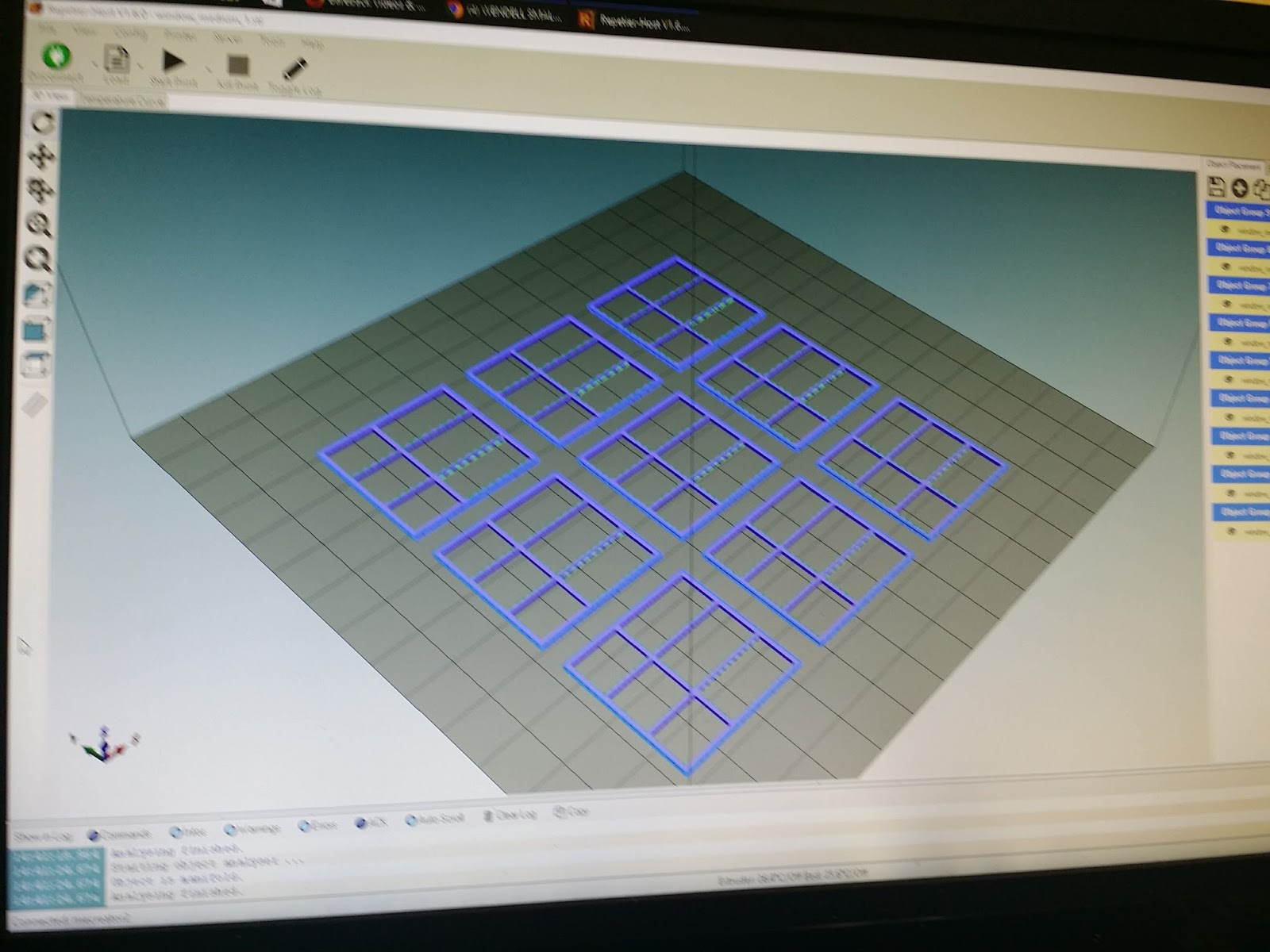The image size is (1270, 952).
Task: Select the topmost Object Group row
Action: click(x=1238, y=211)
